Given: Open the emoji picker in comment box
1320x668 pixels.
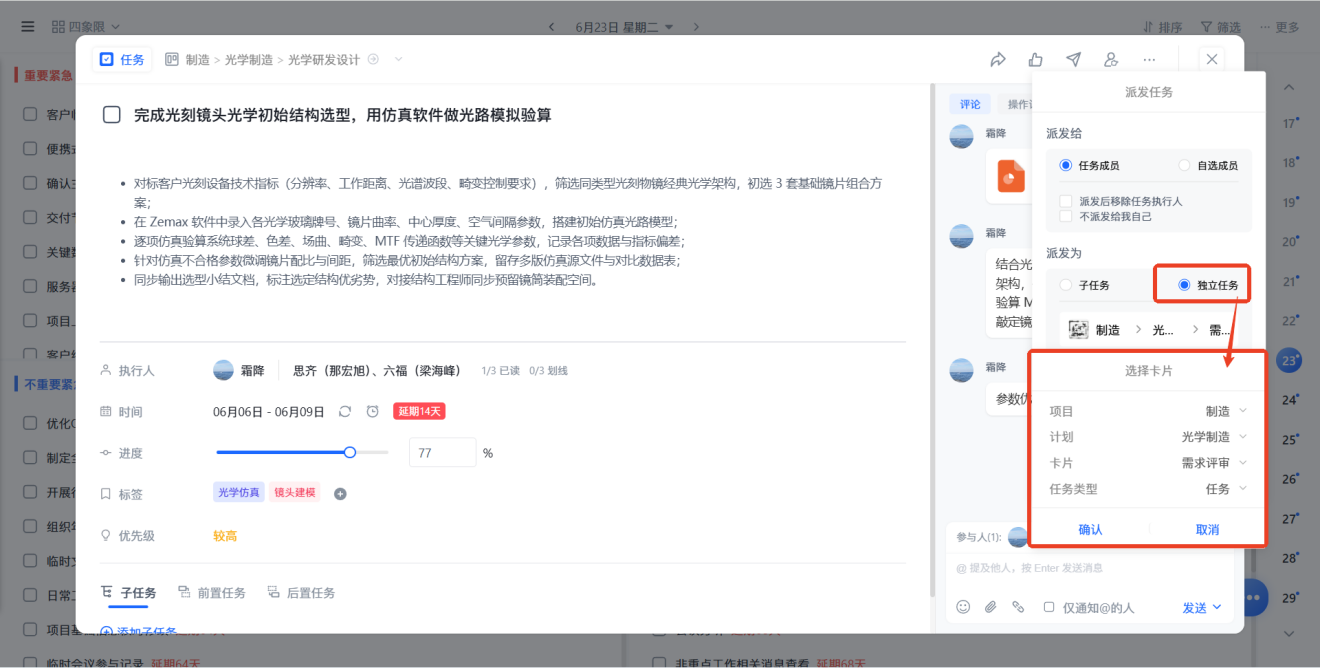Looking at the screenshot, I should pyautogui.click(x=963, y=607).
